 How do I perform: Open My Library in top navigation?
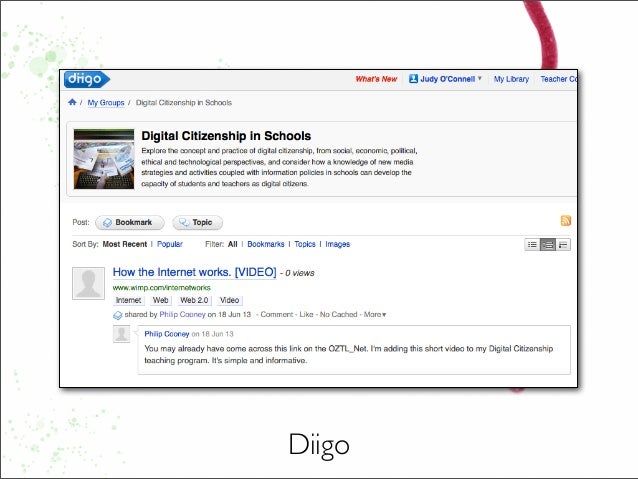511,79
